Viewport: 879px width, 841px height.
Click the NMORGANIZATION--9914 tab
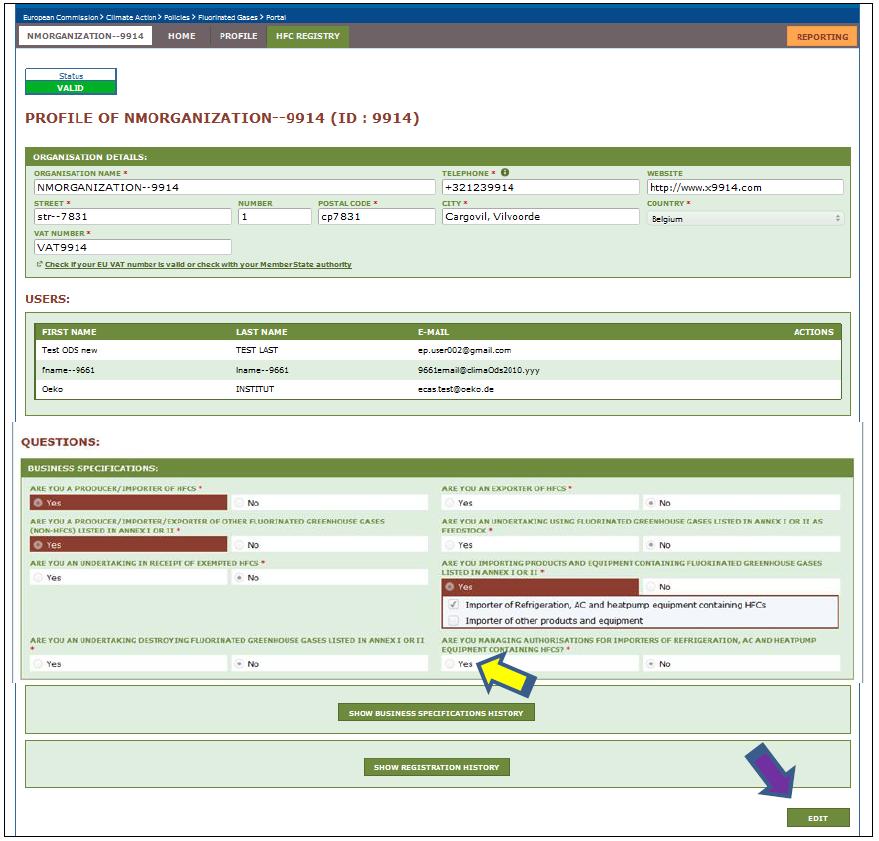[x=85, y=36]
